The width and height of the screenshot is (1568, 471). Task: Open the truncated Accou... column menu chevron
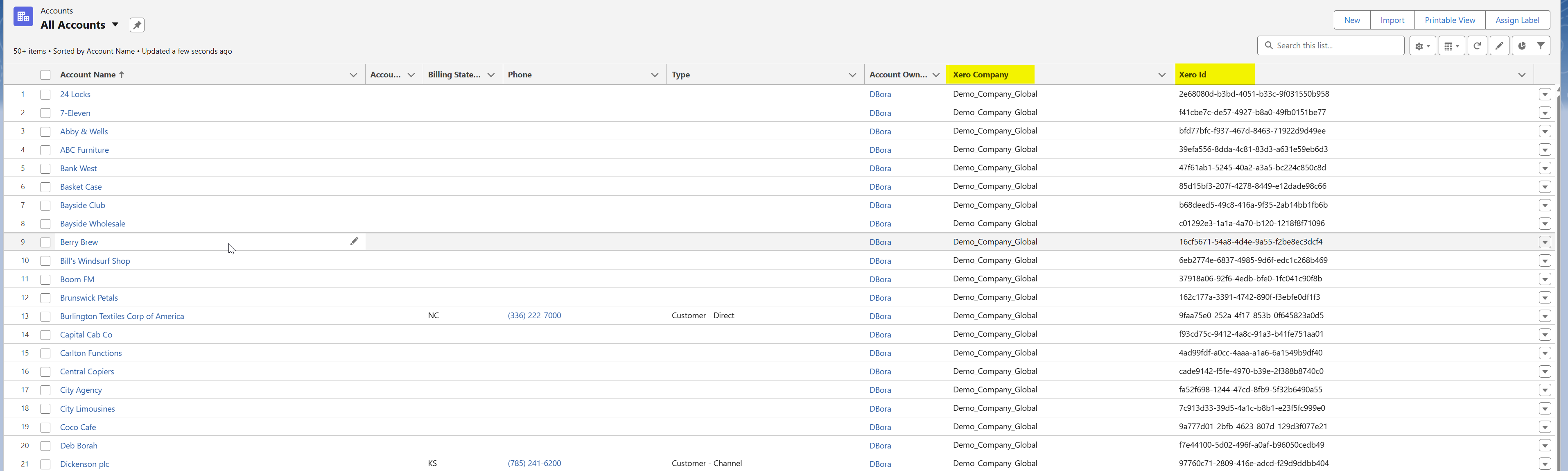pyautogui.click(x=411, y=75)
